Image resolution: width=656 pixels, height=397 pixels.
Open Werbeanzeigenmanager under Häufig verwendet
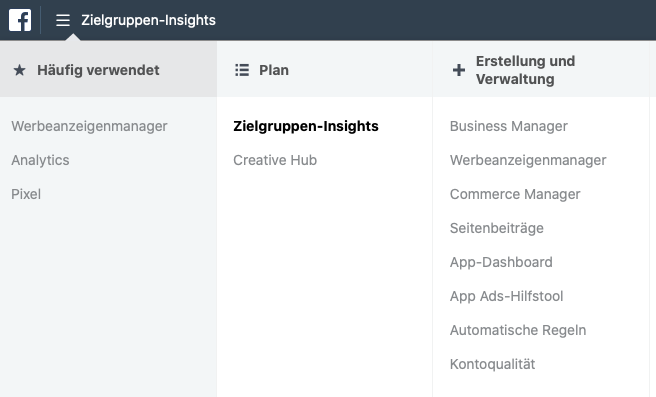(x=89, y=126)
